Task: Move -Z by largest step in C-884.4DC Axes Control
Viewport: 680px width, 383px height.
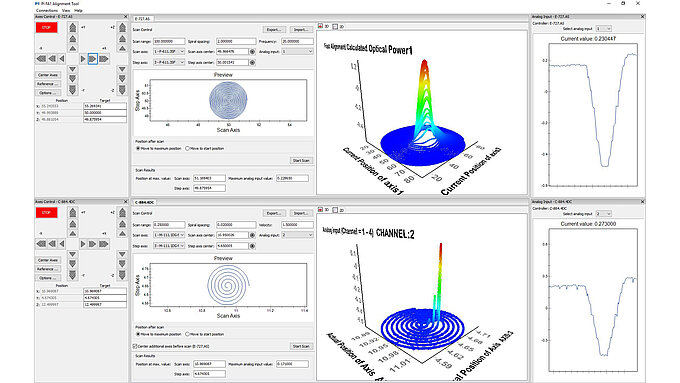Action: 122,275
